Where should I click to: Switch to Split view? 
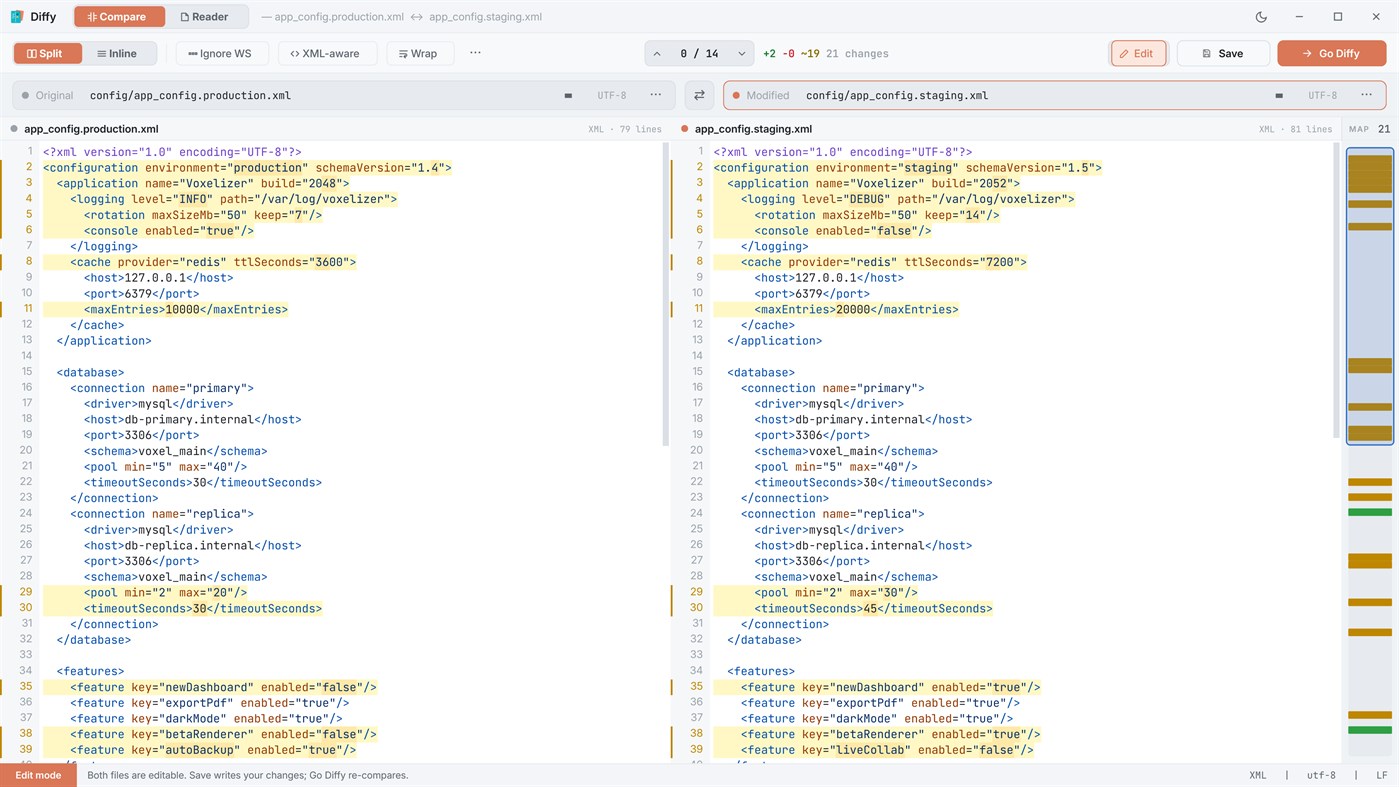coord(47,54)
